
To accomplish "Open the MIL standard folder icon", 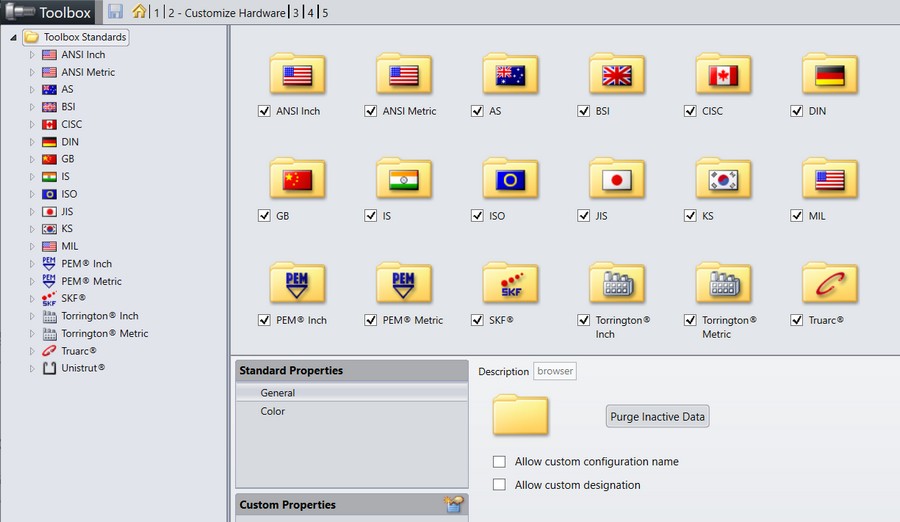I will pos(830,179).
